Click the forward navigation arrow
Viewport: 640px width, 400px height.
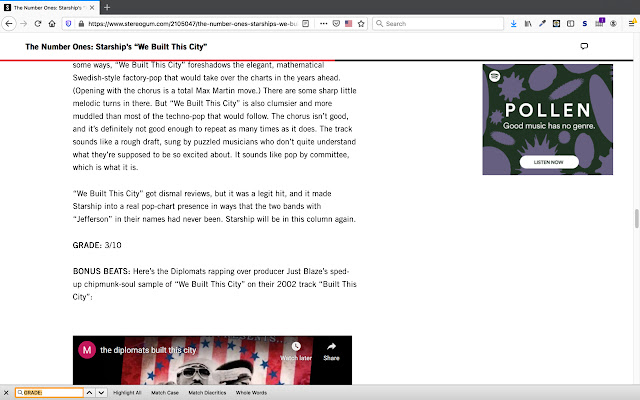(x=24, y=24)
